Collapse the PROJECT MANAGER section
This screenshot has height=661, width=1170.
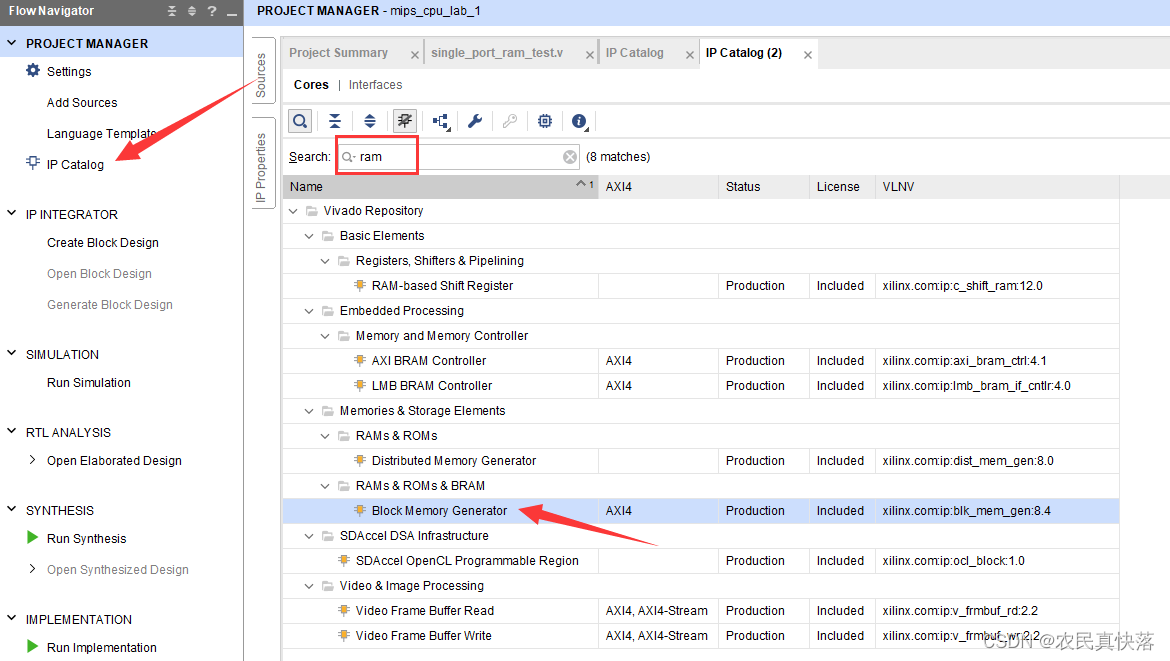click(x=12, y=44)
